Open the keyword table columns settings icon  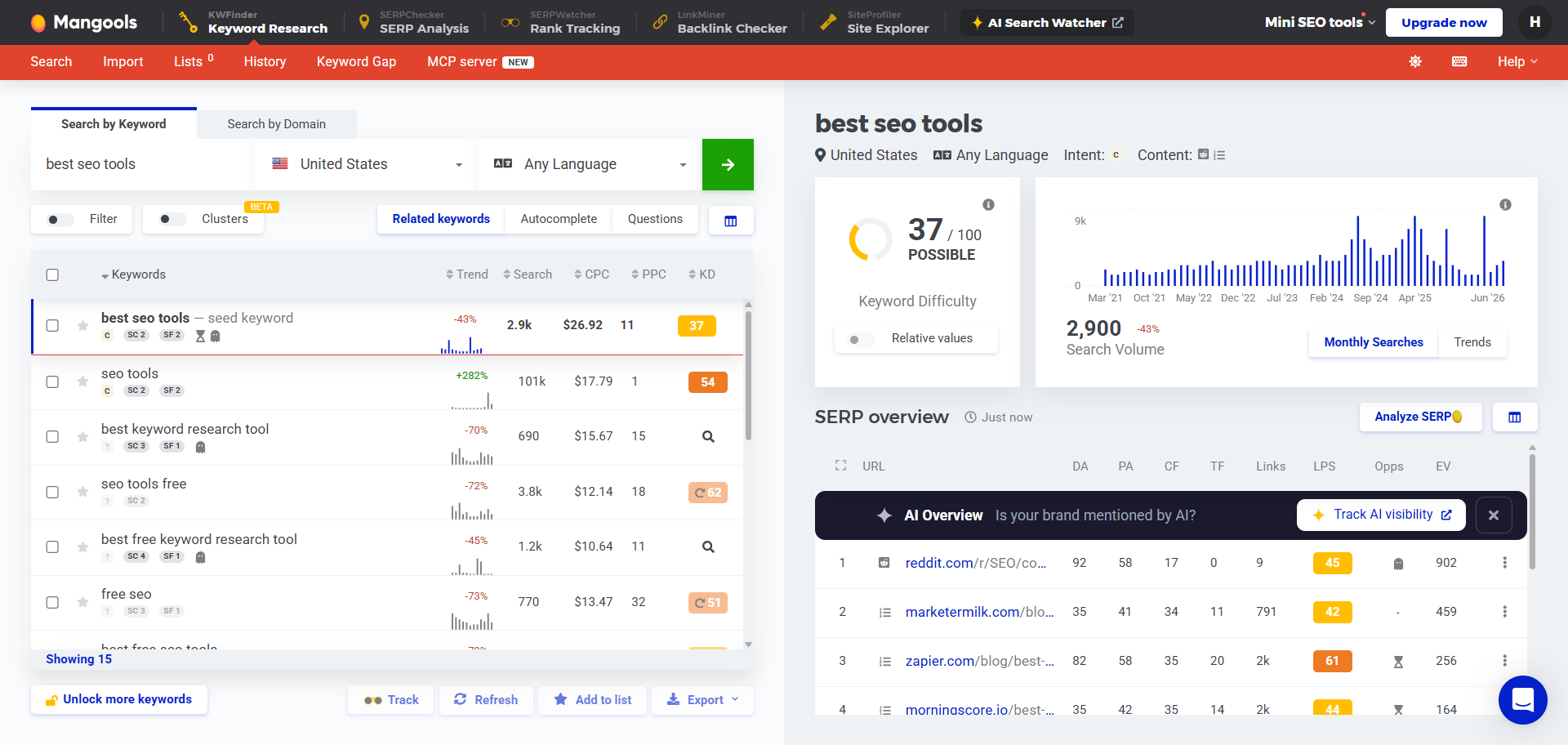[x=731, y=221]
